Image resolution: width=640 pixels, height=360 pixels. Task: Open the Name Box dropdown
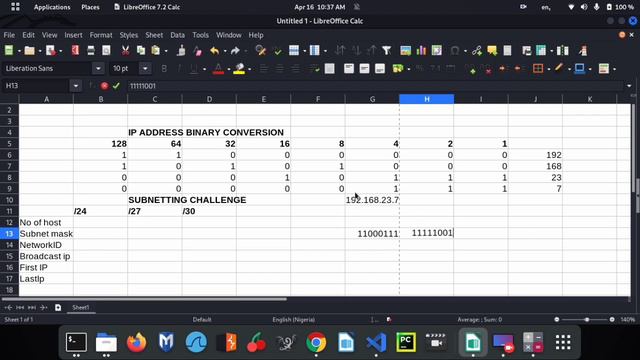76,86
